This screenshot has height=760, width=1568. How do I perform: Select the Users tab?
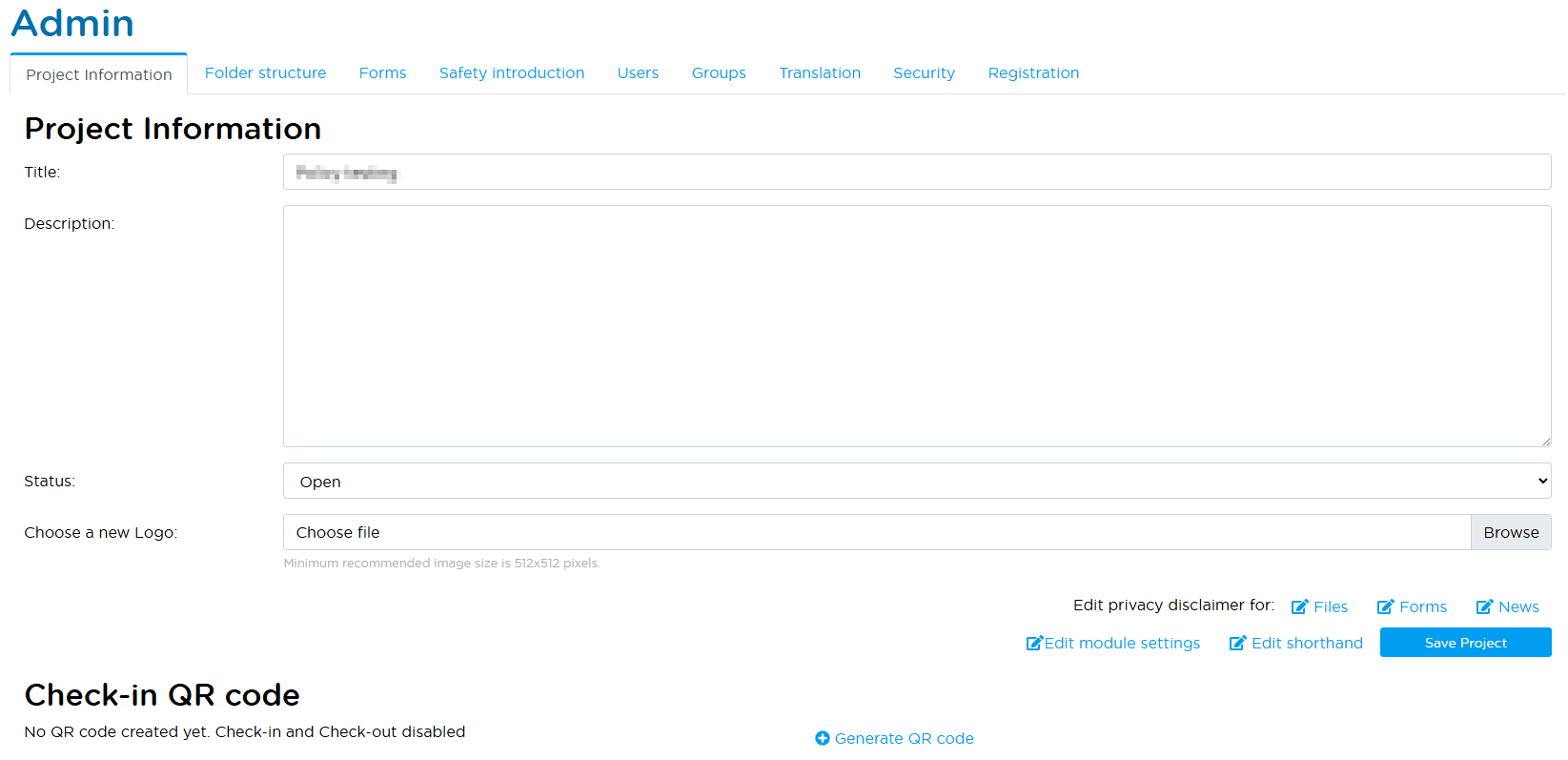pos(638,73)
